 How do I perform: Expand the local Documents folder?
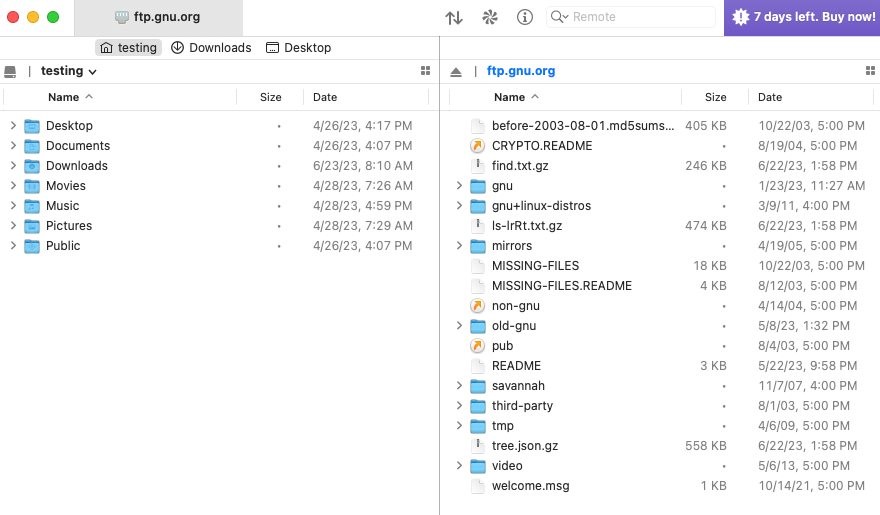point(13,146)
